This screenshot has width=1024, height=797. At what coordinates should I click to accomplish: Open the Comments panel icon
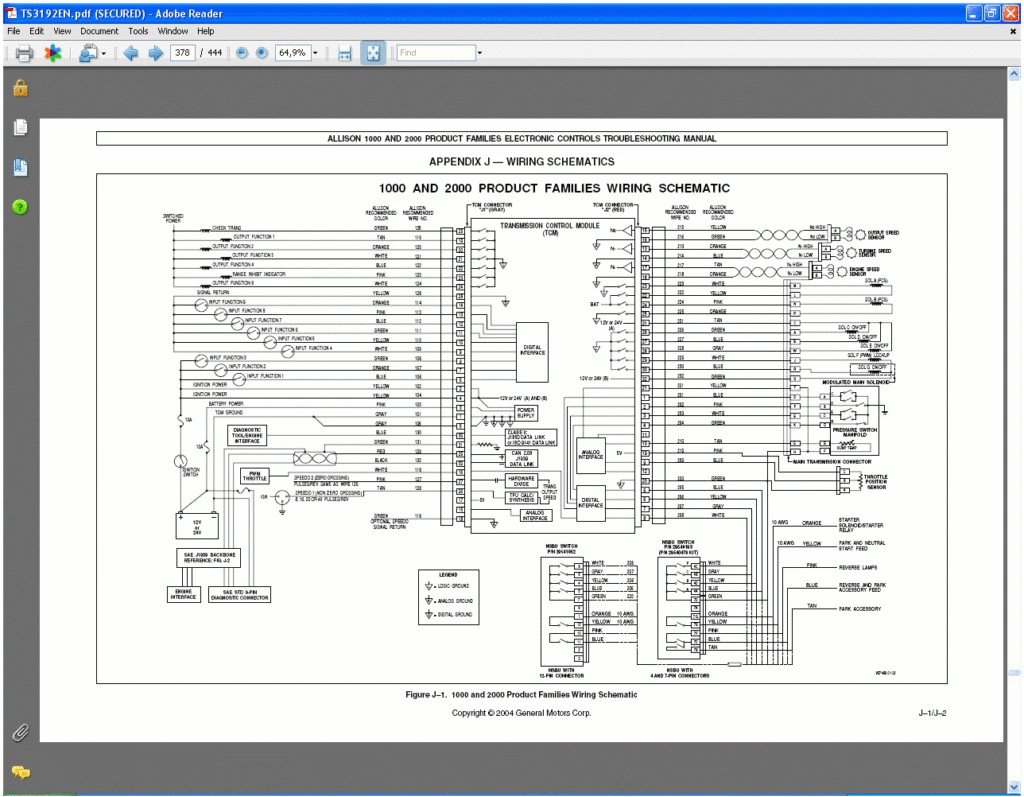click(20, 772)
